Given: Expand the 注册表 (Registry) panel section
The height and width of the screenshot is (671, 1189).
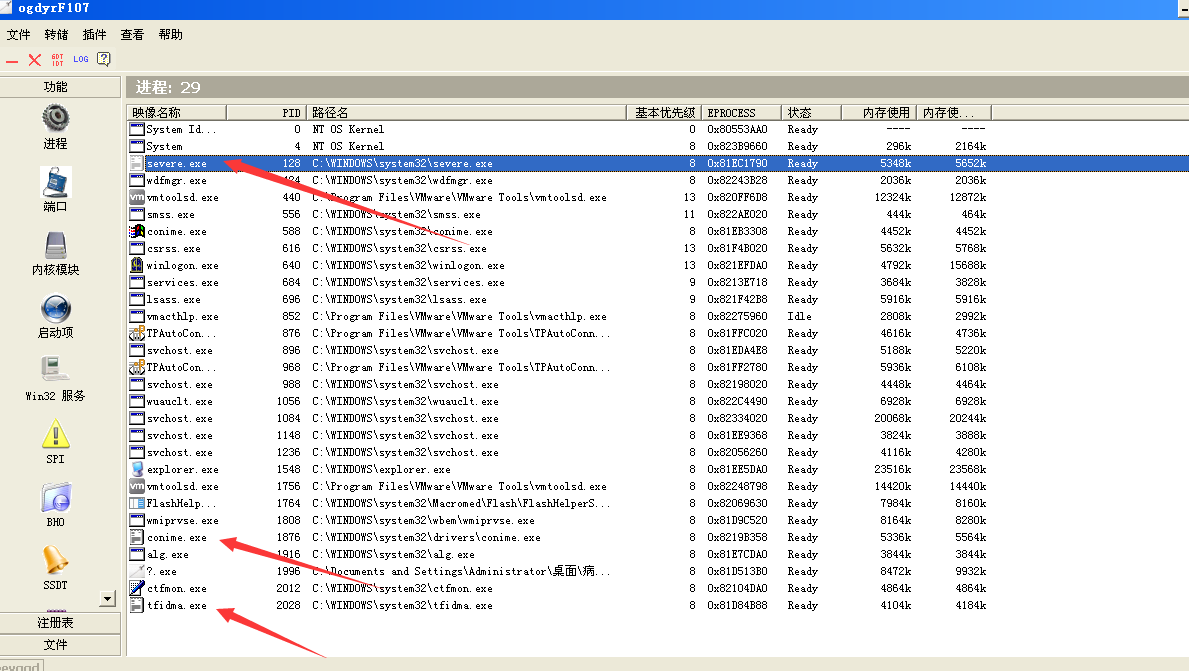Looking at the screenshot, I should pos(55,623).
